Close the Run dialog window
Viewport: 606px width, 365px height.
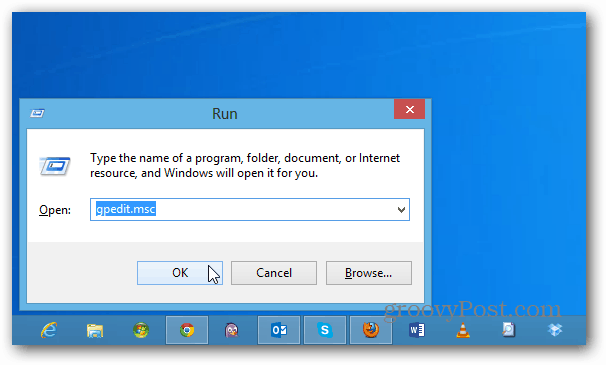tap(410, 109)
